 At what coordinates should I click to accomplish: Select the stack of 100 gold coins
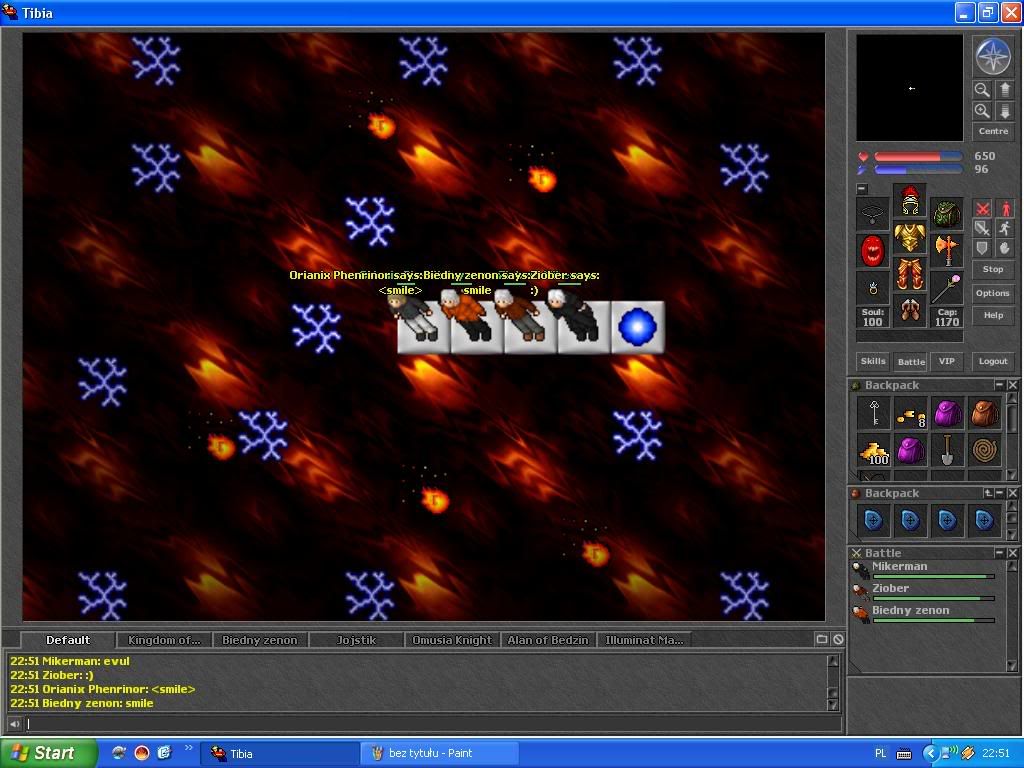[874, 451]
